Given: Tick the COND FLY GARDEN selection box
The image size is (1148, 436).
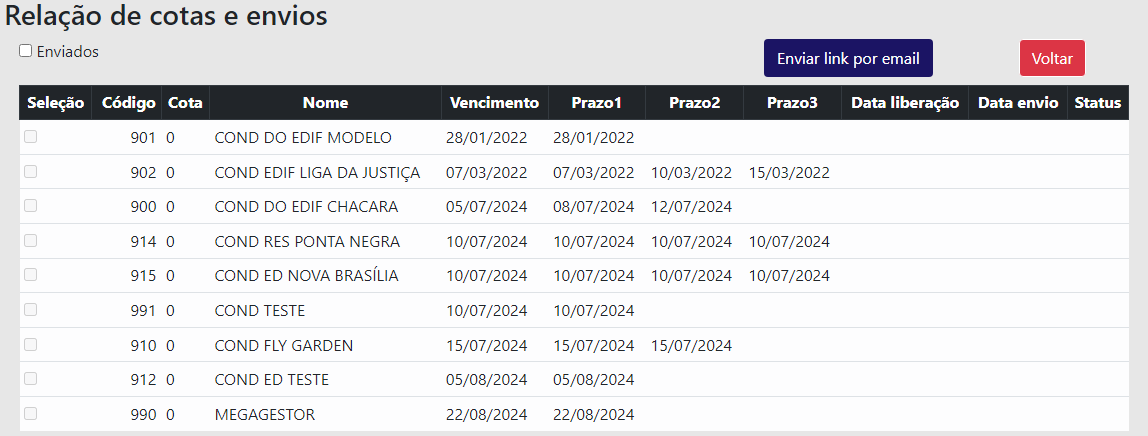Looking at the screenshot, I should [31, 345].
